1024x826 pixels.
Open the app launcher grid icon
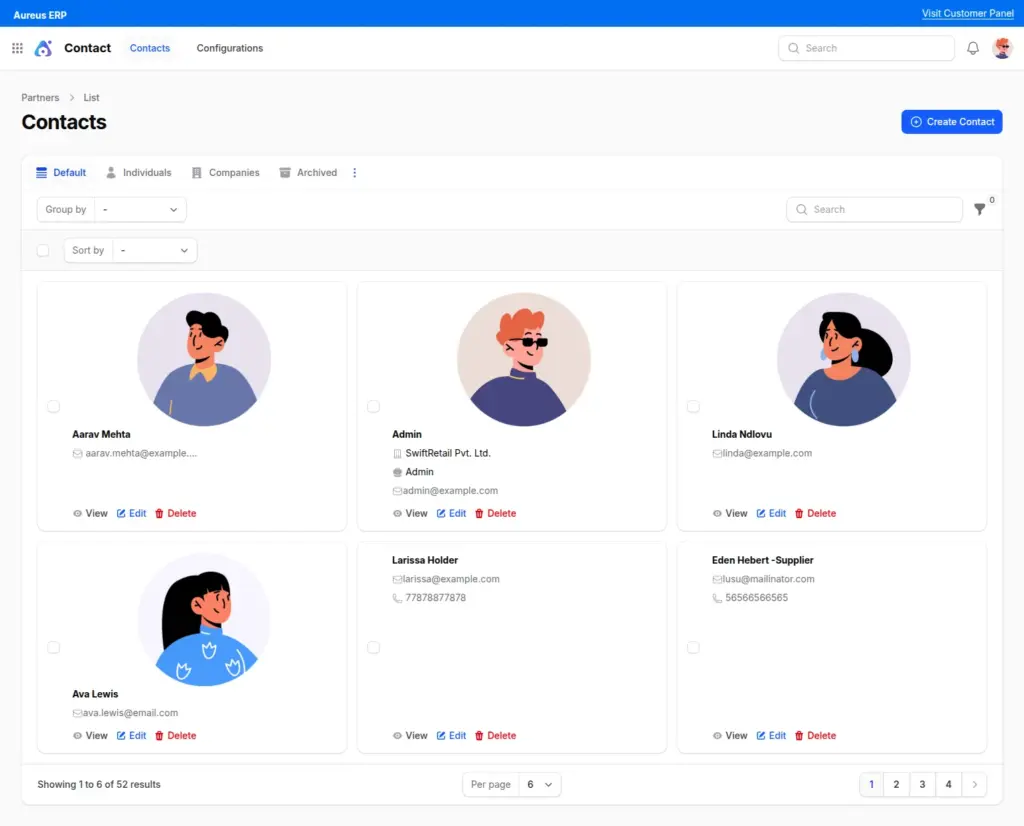17,48
